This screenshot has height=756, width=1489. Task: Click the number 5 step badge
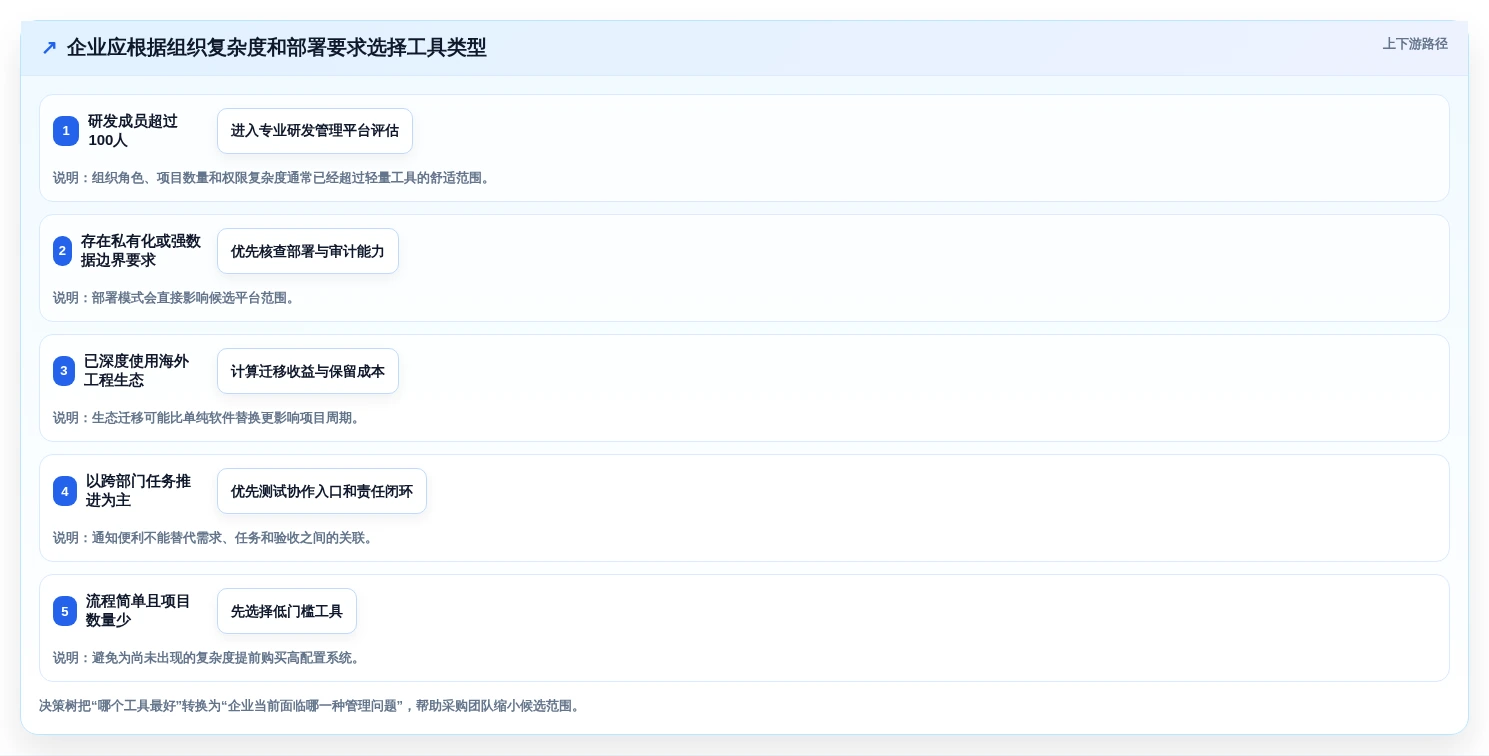click(65, 611)
